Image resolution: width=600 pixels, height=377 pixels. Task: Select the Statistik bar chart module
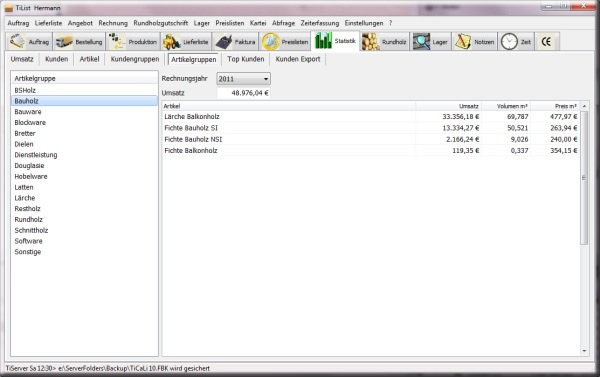click(335, 41)
